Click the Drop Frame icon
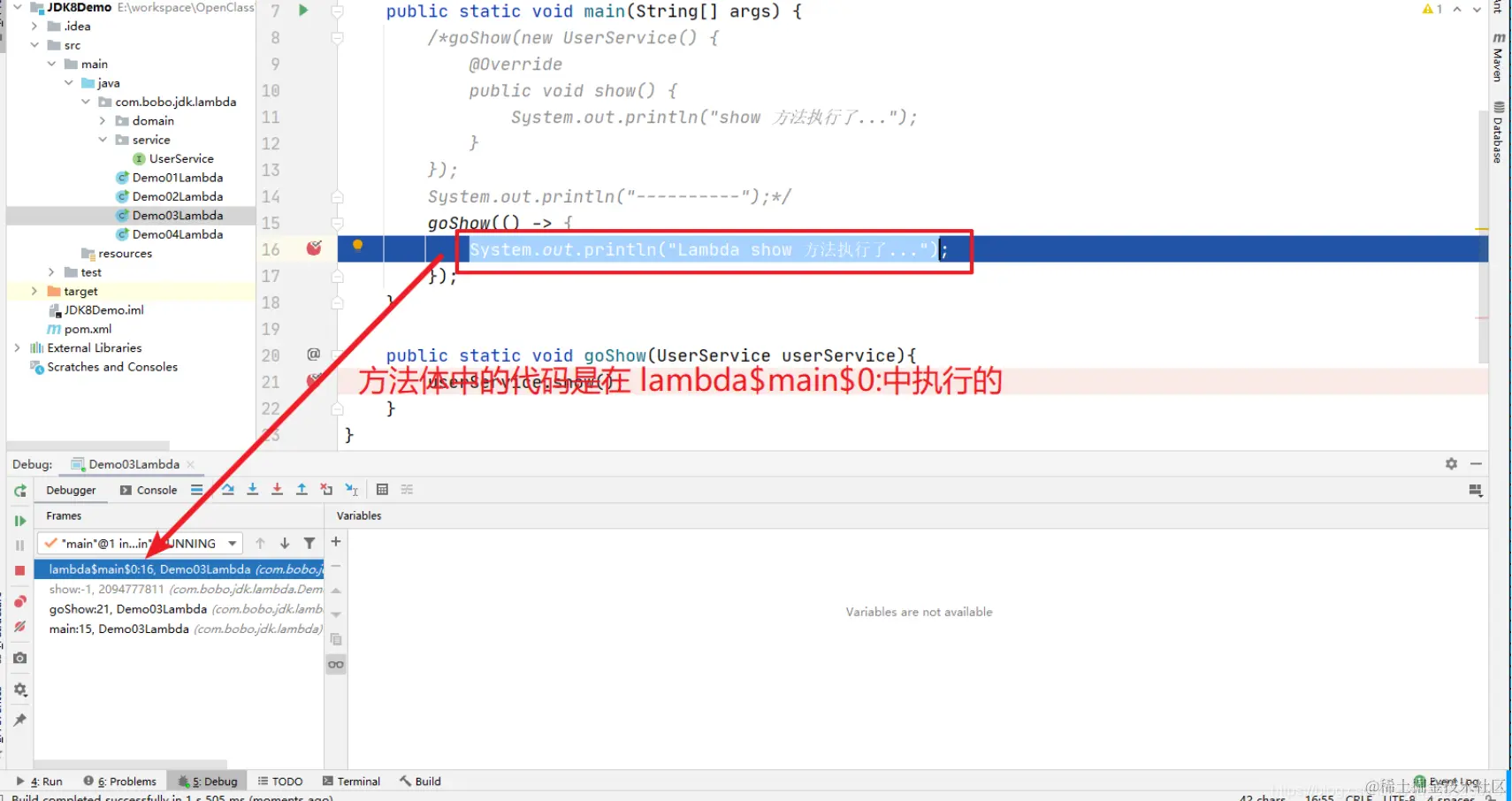Image resolution: width=1512 pixels, height=801 pixels. [x=326, y=490]
